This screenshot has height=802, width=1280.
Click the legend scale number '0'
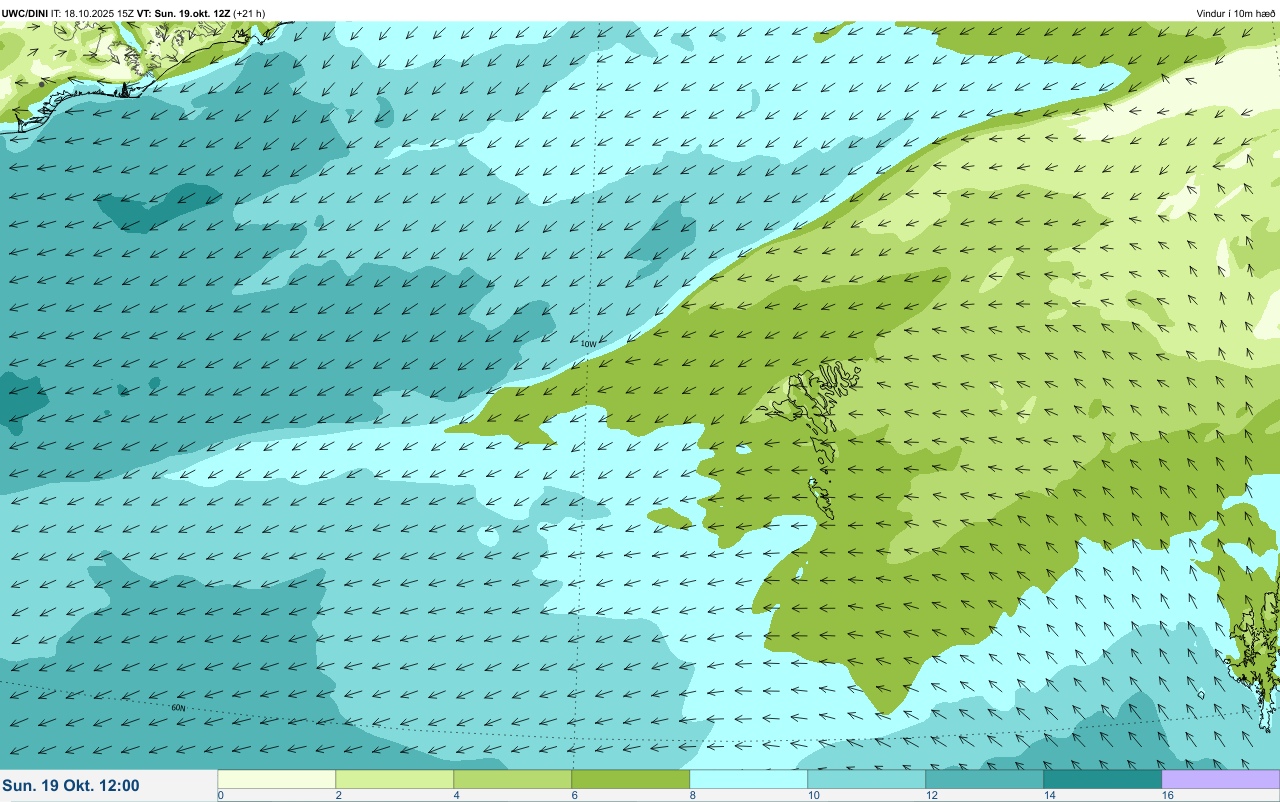220,795
